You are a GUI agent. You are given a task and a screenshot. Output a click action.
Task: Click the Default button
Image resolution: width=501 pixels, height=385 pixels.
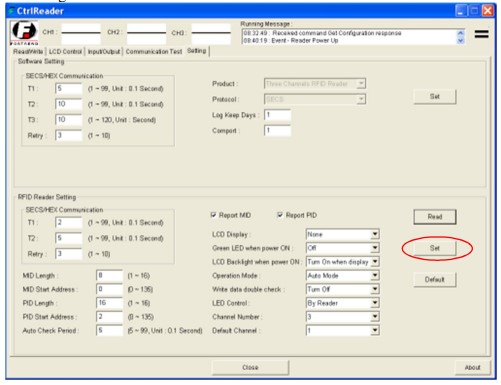(435, 279)
